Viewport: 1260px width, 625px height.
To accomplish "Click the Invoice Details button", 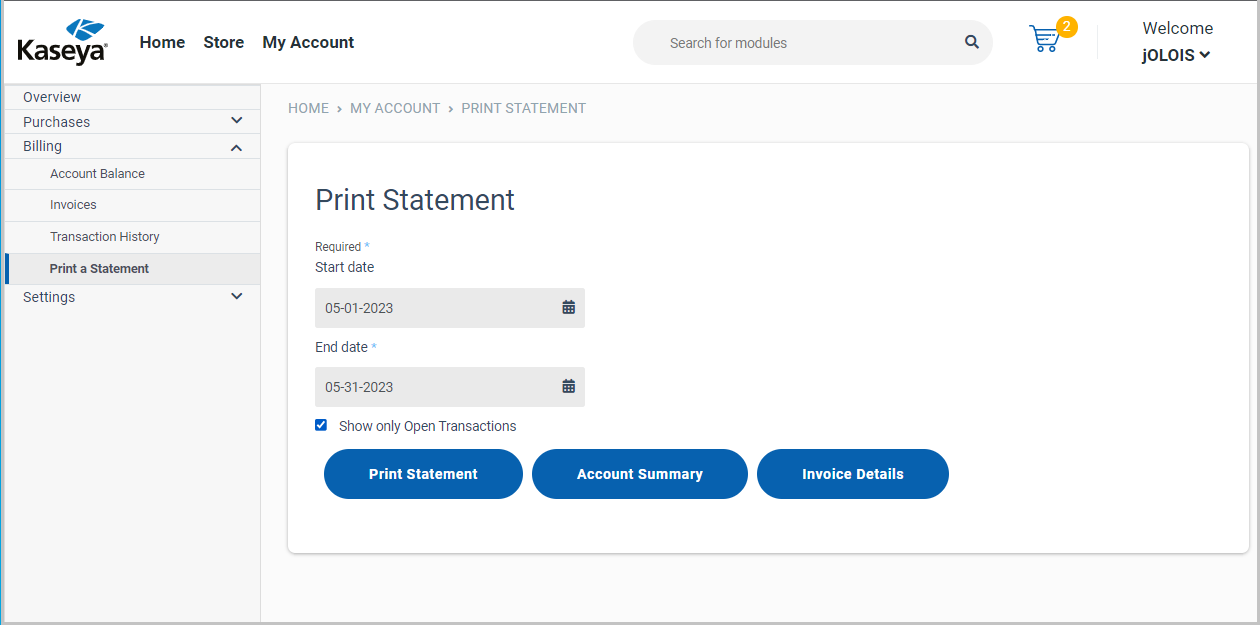I will [x=852, y=473].
